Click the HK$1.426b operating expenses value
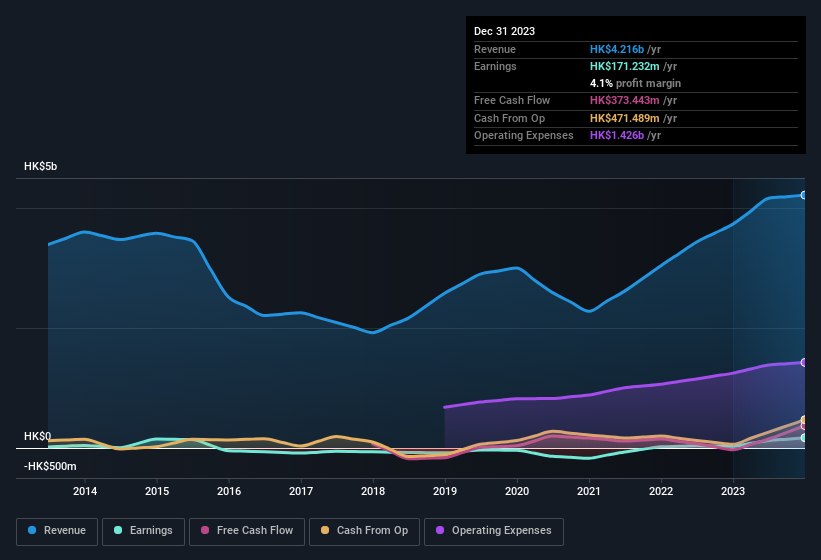 pyautogui.click(x=617, y=135)
